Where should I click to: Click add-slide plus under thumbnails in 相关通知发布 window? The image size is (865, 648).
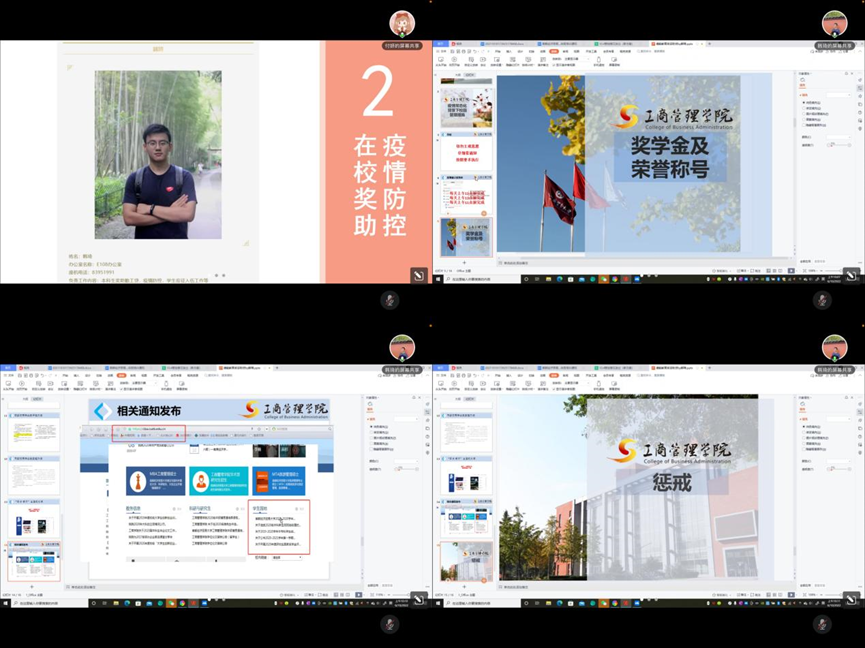click(x=31, y=587)
